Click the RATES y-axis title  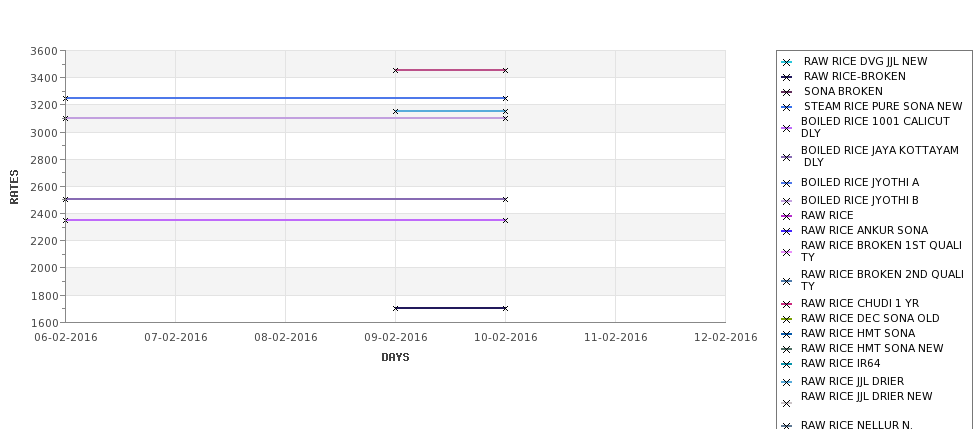pos(14,187)
